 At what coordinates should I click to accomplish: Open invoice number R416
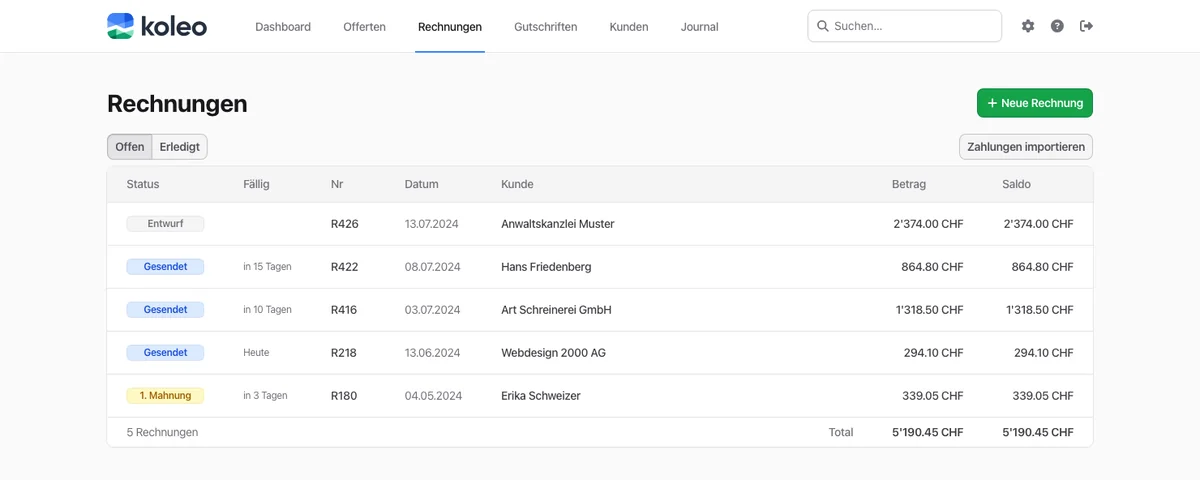pyautogui.click(x=345, y=310)
